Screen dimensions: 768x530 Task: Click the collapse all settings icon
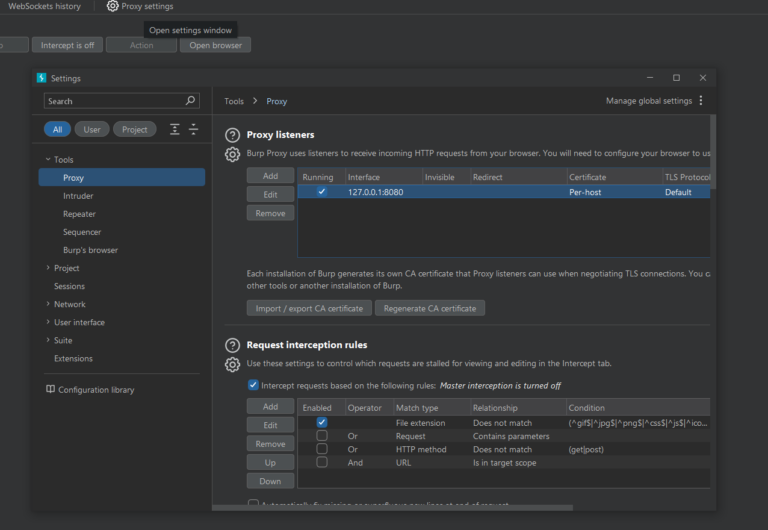[x=193, y=129]
